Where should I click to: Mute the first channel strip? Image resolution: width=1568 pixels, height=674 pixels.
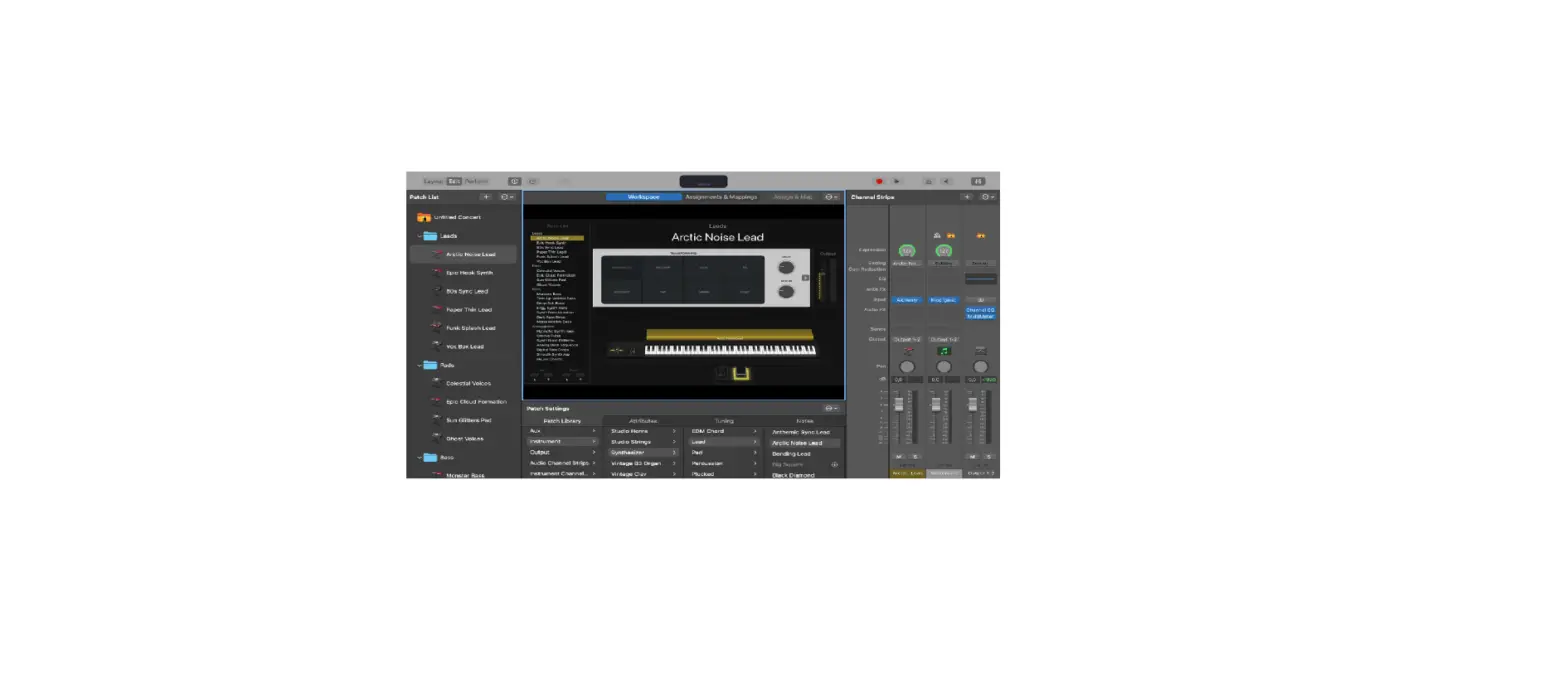(x=901, y=456)
